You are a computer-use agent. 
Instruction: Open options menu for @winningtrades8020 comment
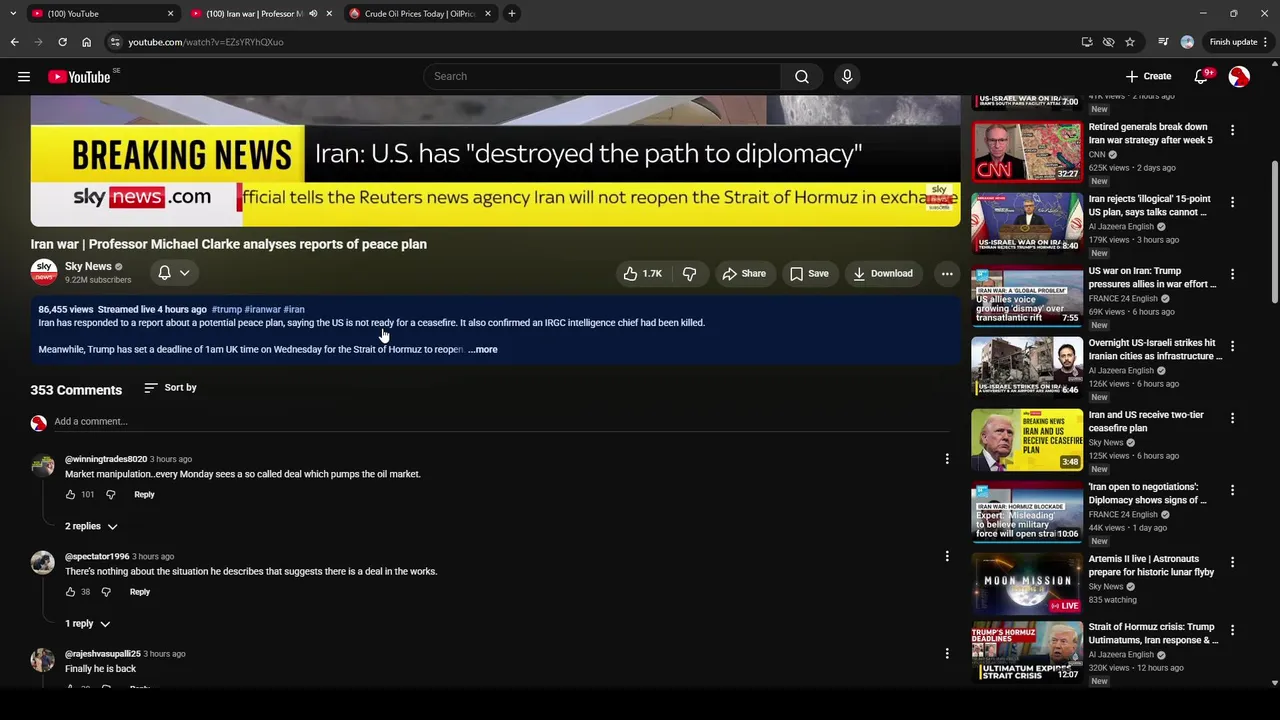point(947,459)
